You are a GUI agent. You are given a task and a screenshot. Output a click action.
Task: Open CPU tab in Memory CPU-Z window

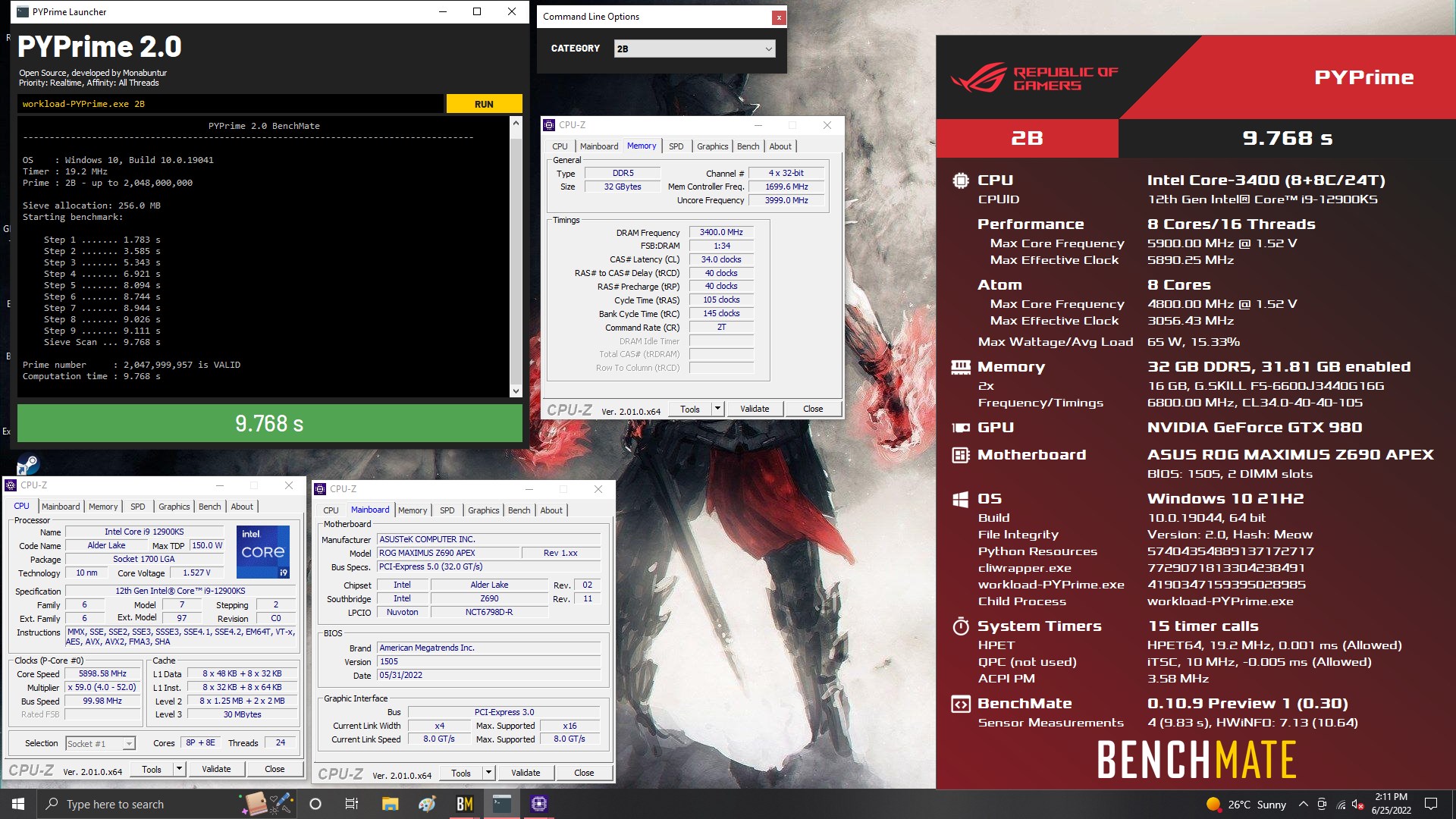[560, 146]
